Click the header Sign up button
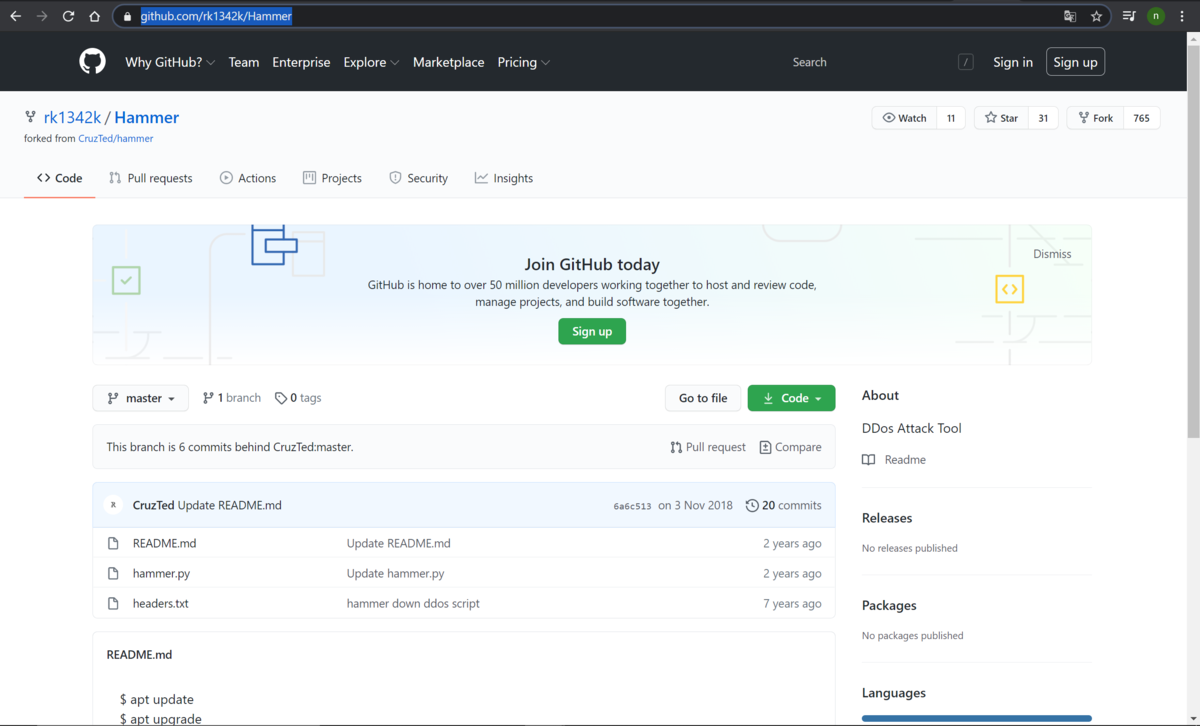The height and width of the screenshot is (726, 1200). tap(1075, 62)
